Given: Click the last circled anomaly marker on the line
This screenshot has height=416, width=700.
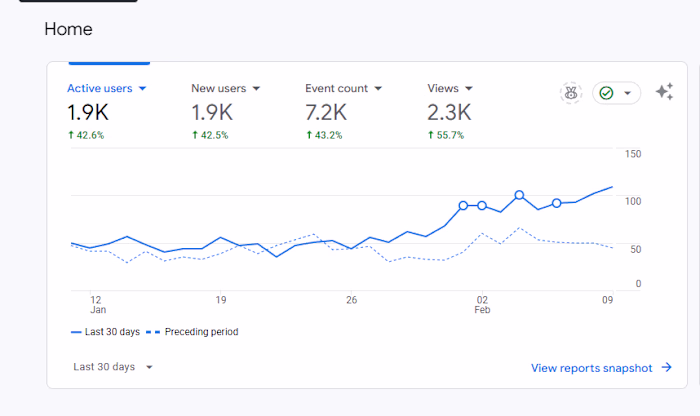Looking at the screenshot, I should coord(556,203).
